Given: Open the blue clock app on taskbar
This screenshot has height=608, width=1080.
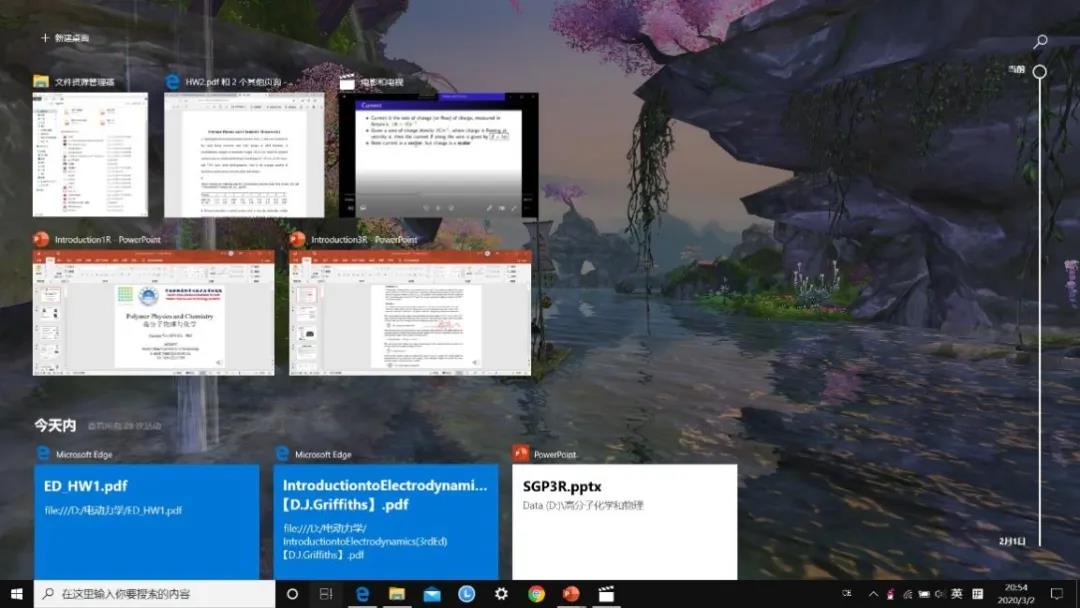Looking at the screenshot, I should [x=466, y=594].
